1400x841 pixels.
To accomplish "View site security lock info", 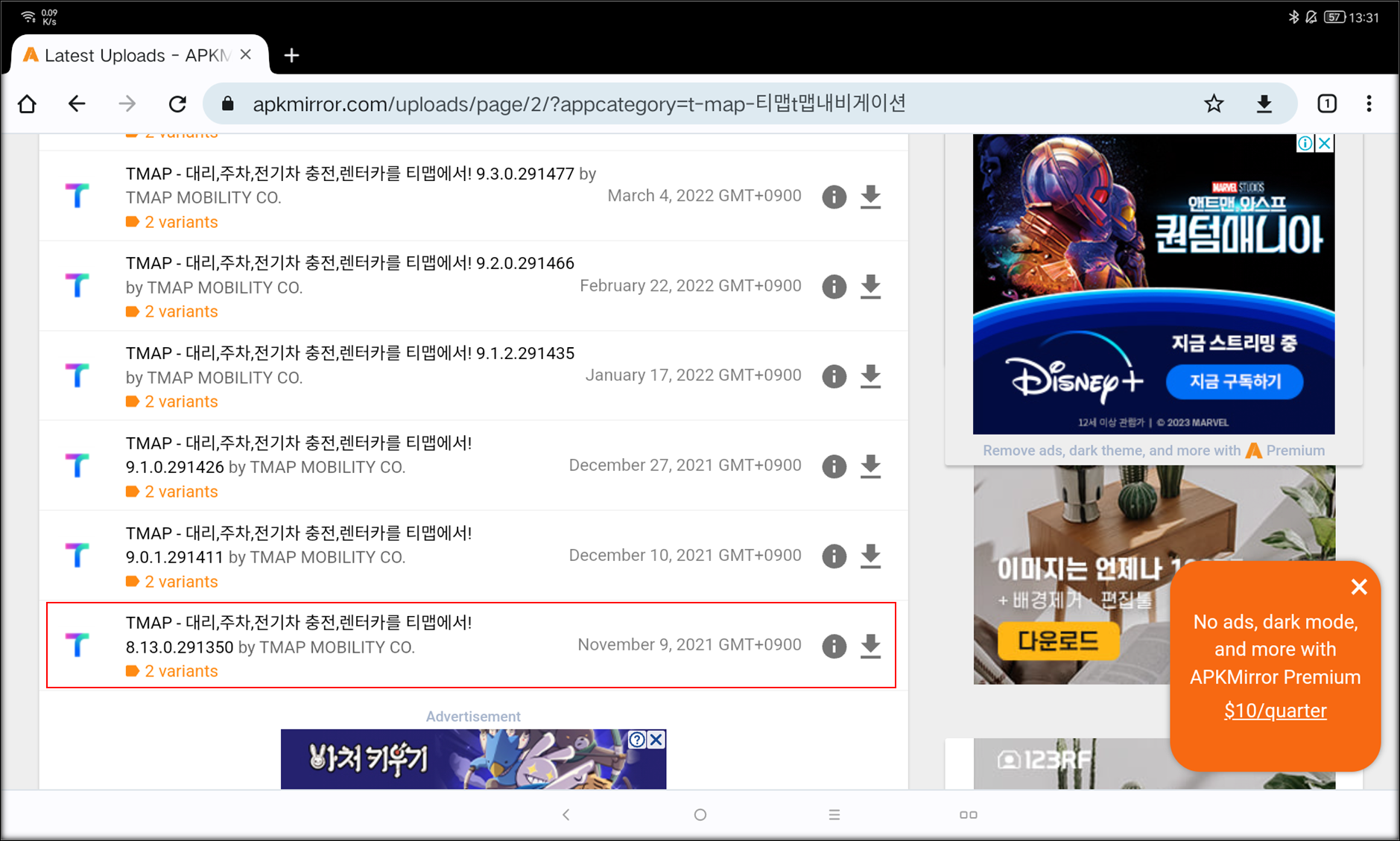I will [x=228, y=104].
